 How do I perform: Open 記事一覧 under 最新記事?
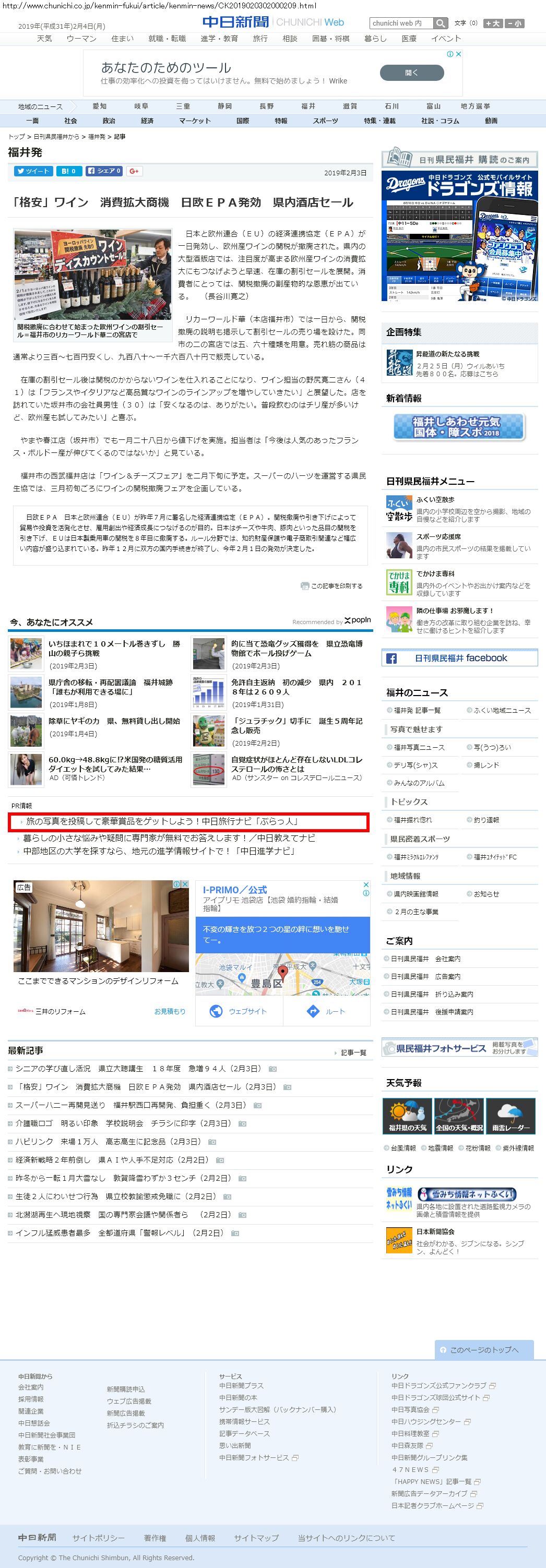pos(354,1052)
